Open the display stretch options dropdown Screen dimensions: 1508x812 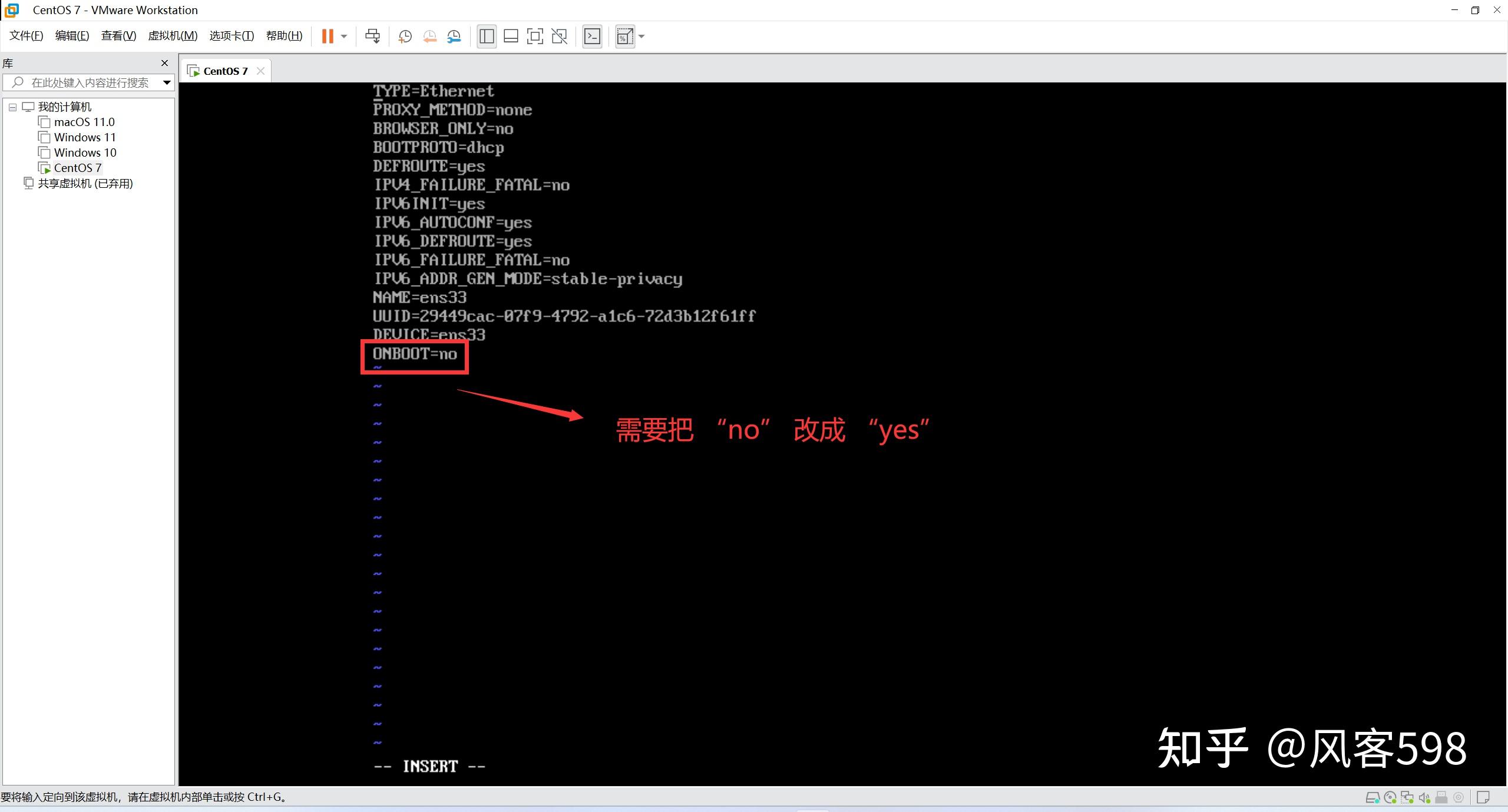pos(641,36)
